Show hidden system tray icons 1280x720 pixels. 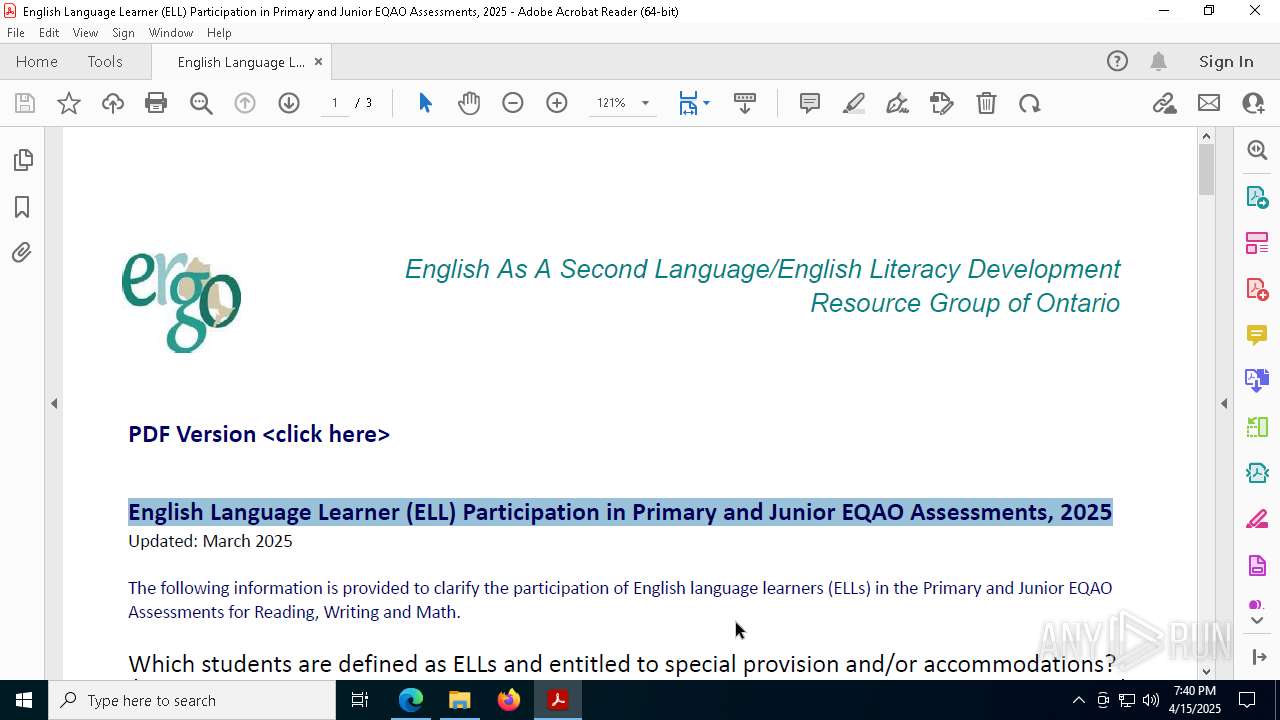coord(1078,700)
